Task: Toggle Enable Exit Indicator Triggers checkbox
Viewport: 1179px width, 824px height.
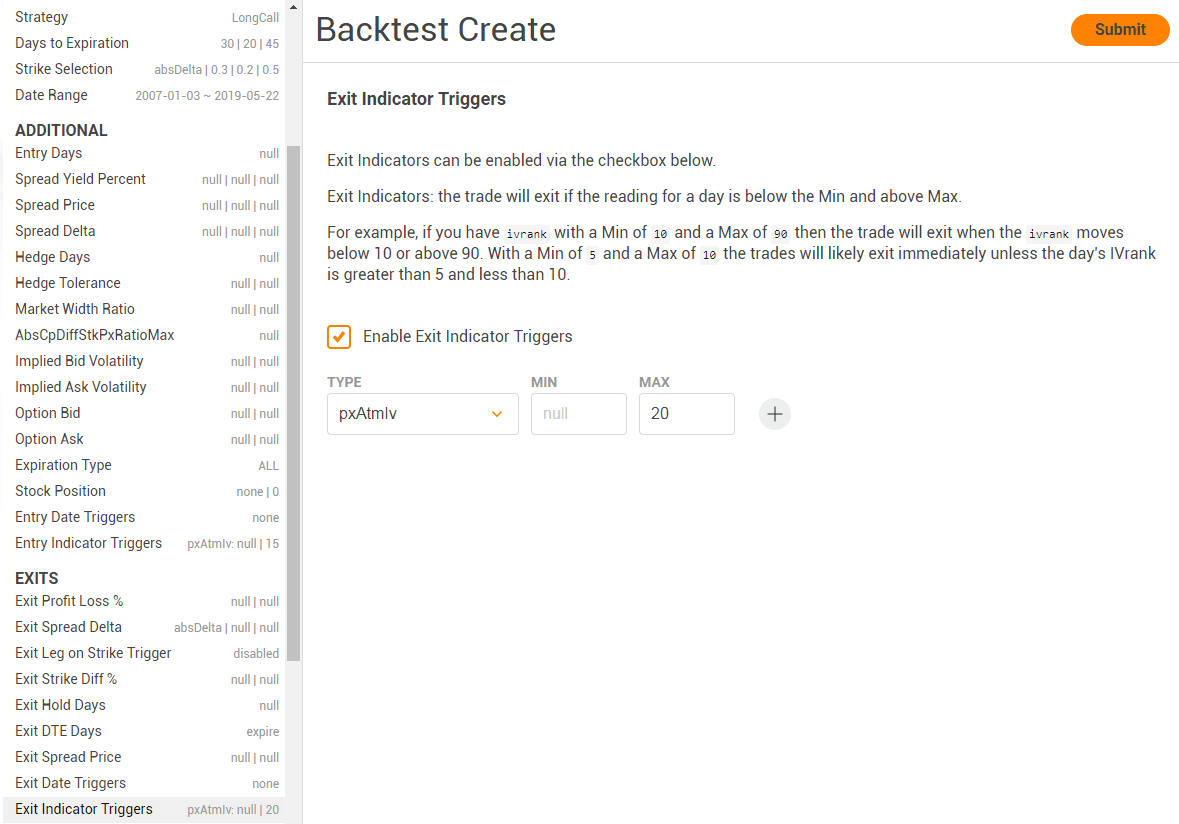Action: tap(339, 336)
